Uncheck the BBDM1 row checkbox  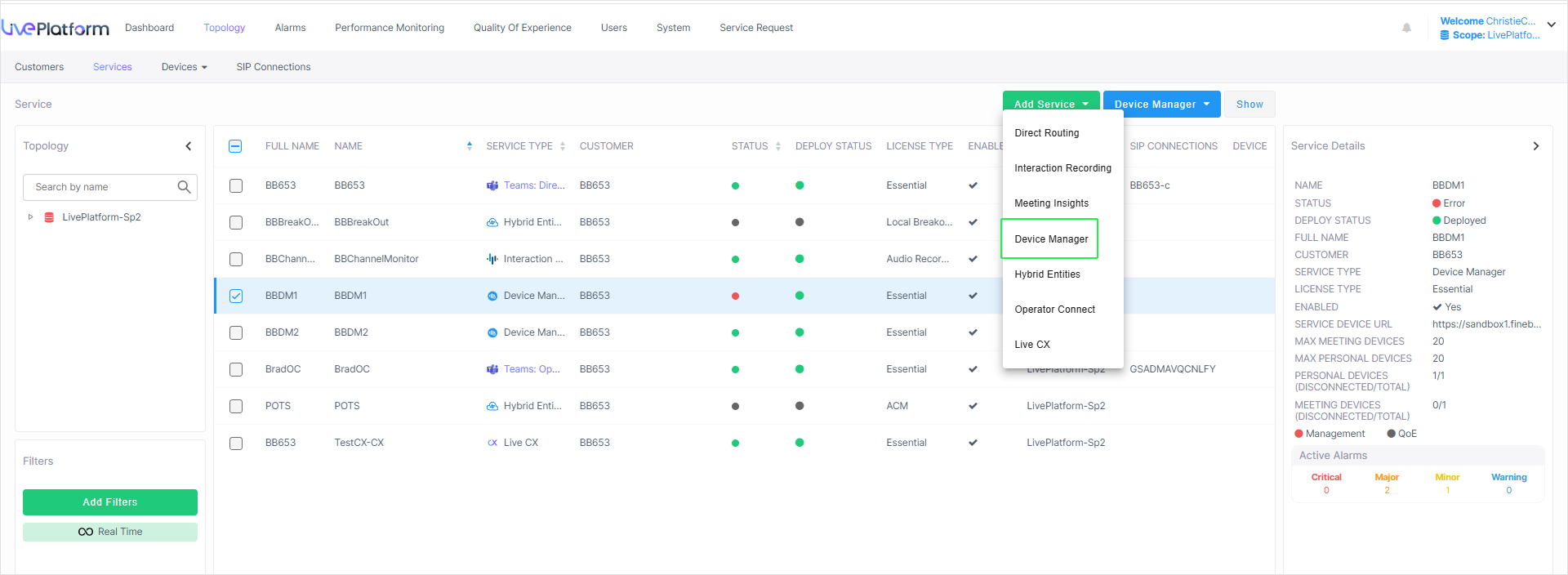tap(236, 296)
